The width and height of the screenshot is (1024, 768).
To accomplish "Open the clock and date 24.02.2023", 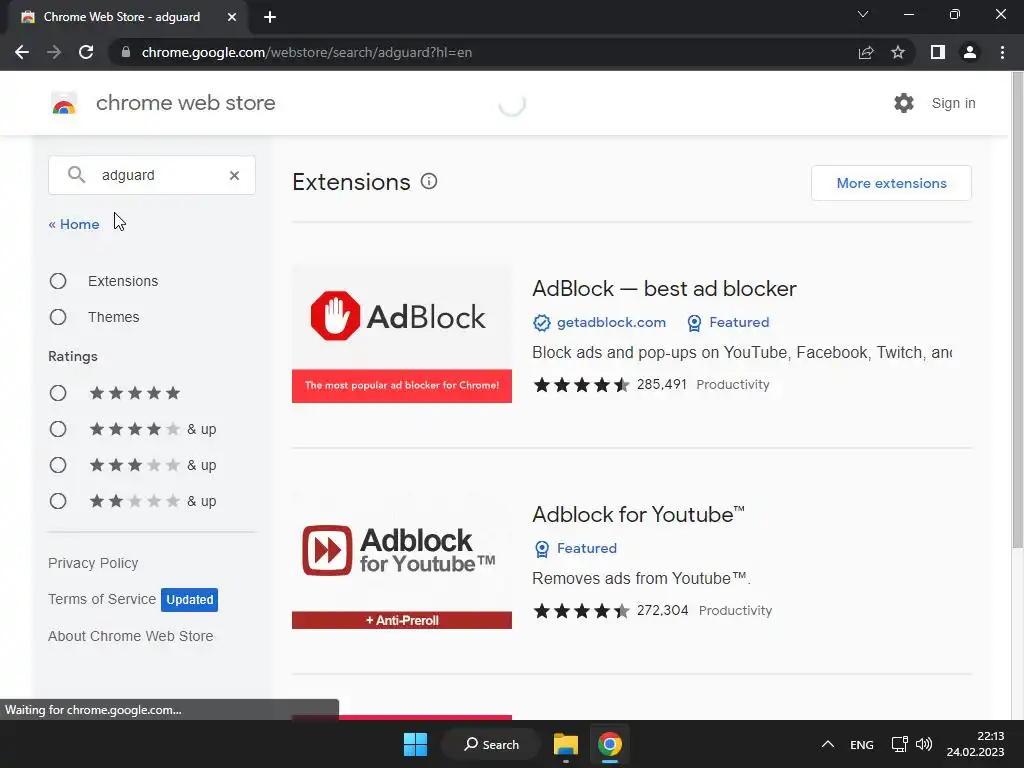I will (975, 744).
